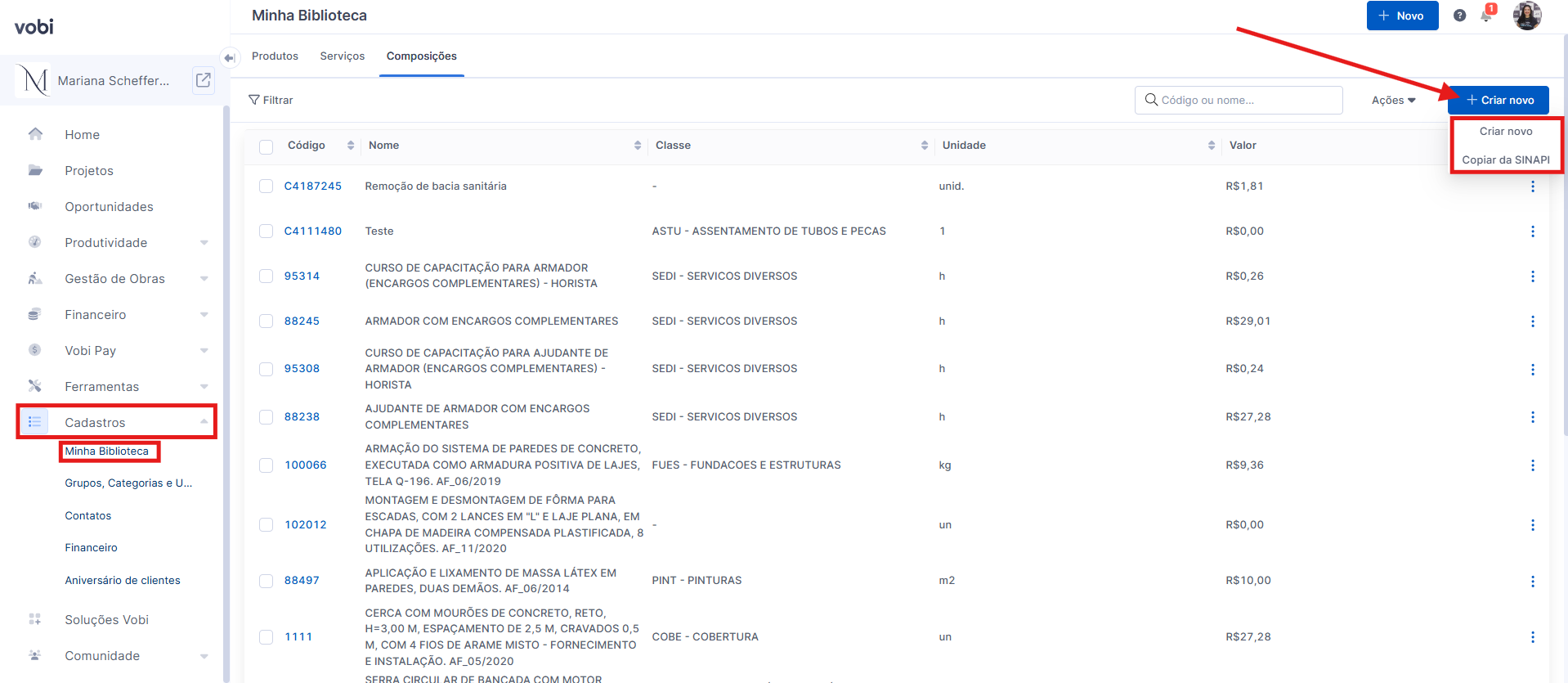Open composition link C4111480
Image resolution: width=1568 pixels, height=683 pixels.
(313, 231)
